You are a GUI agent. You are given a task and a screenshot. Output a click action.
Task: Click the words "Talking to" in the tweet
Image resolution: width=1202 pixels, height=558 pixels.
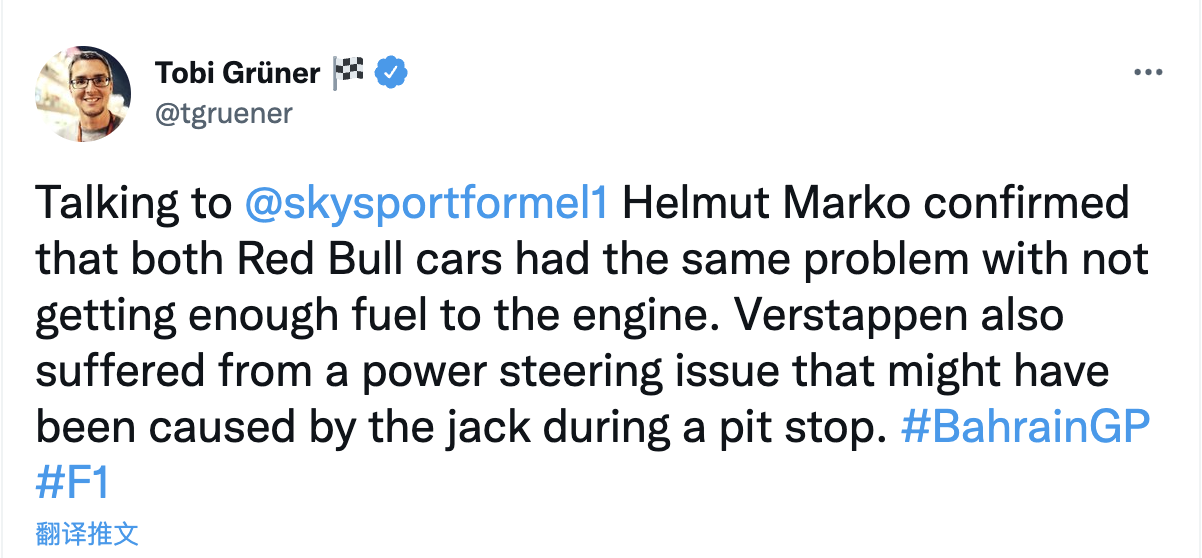tap(134, 204)
